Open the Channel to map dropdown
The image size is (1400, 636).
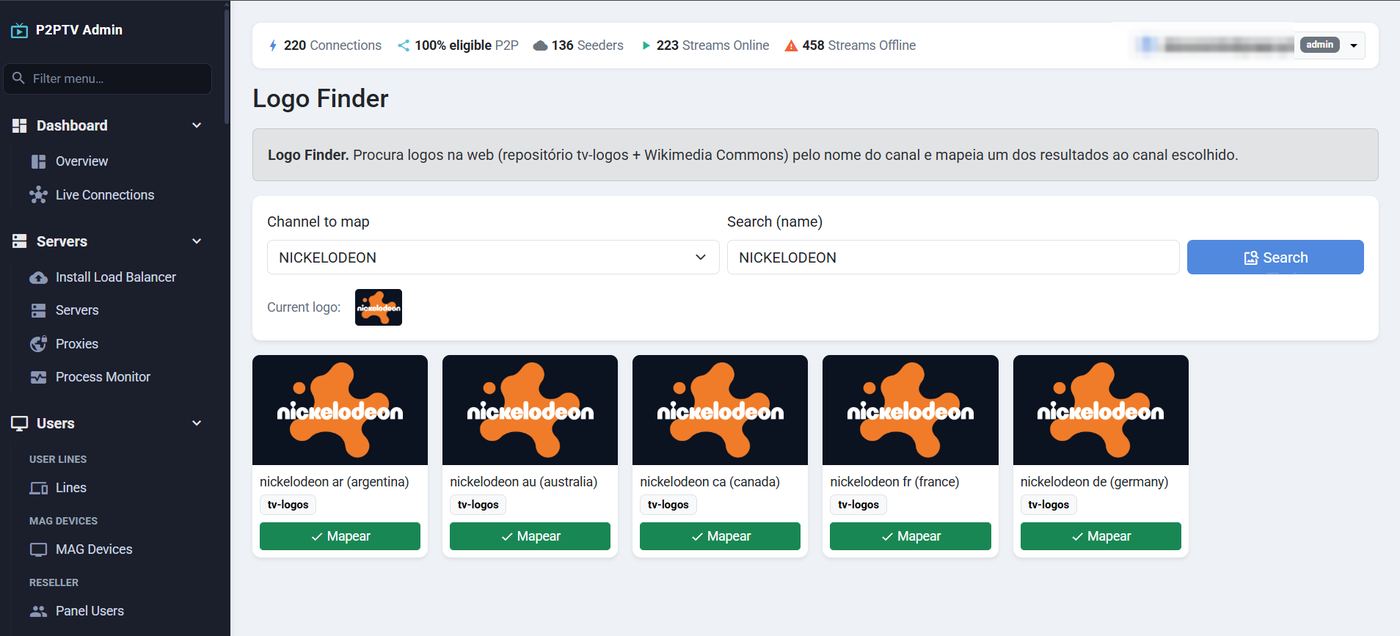point(493,257)
